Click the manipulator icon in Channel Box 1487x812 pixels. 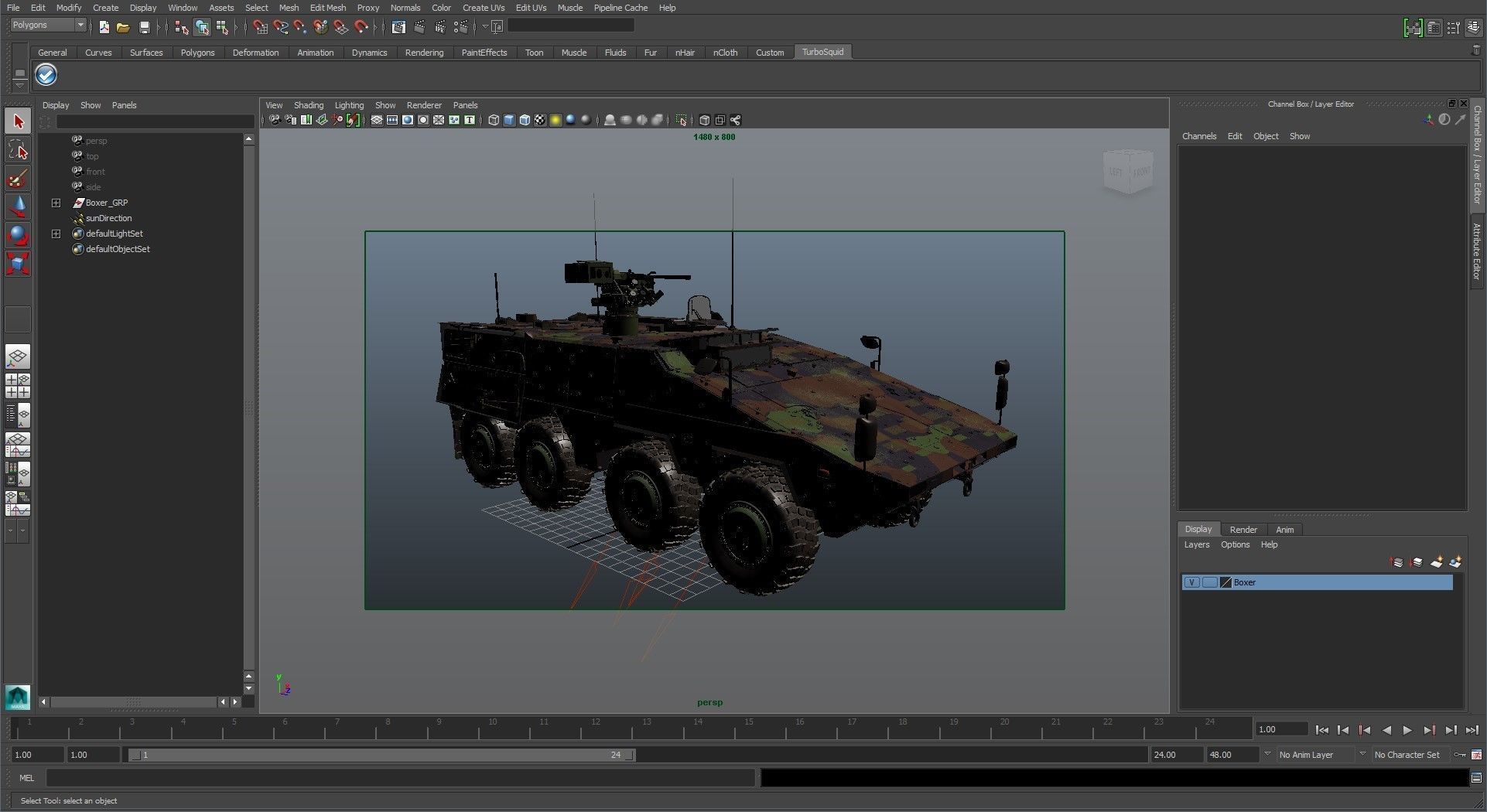pos(1428,120)
